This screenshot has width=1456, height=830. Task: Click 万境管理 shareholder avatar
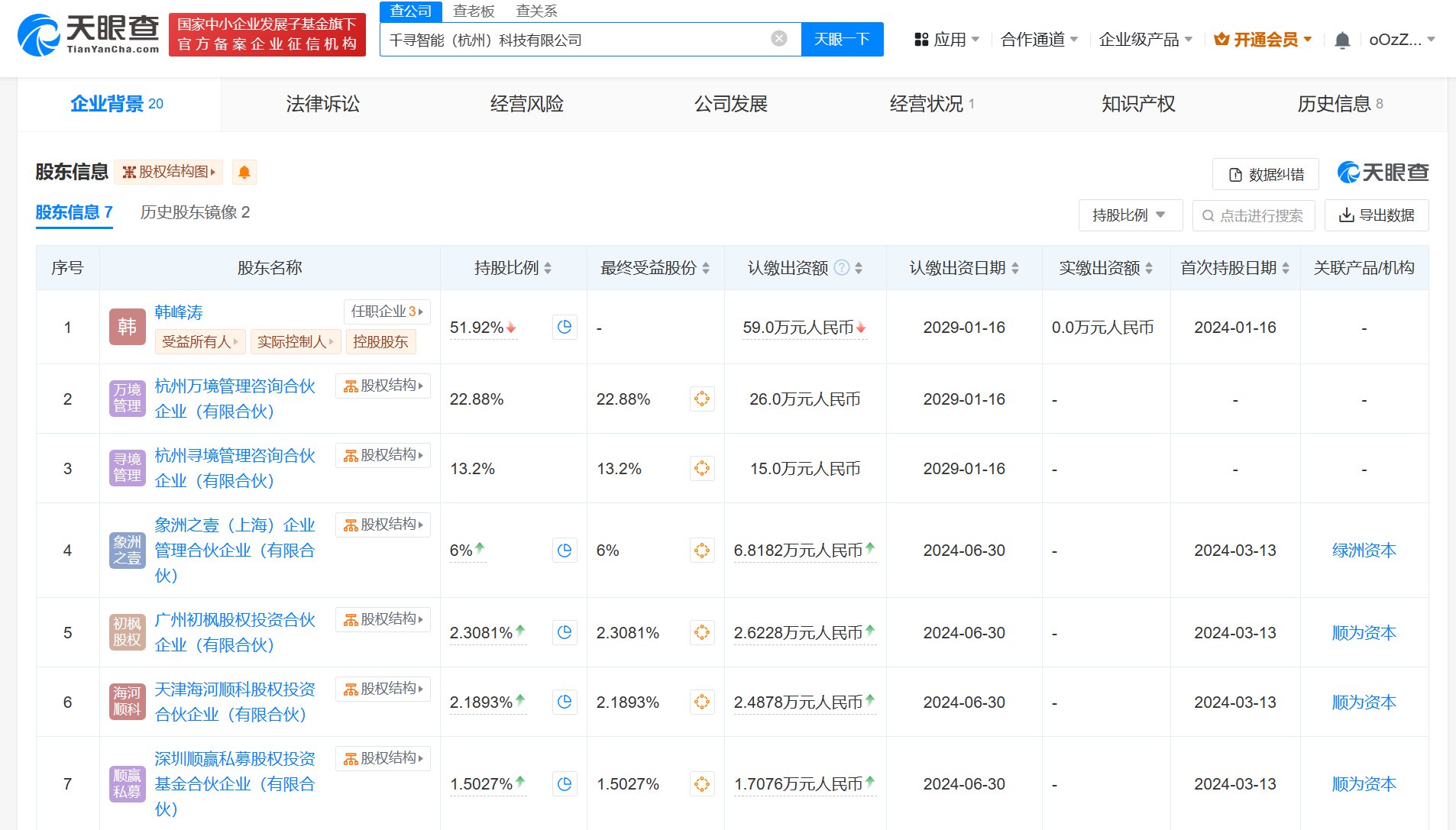click(x=127, y=399)
